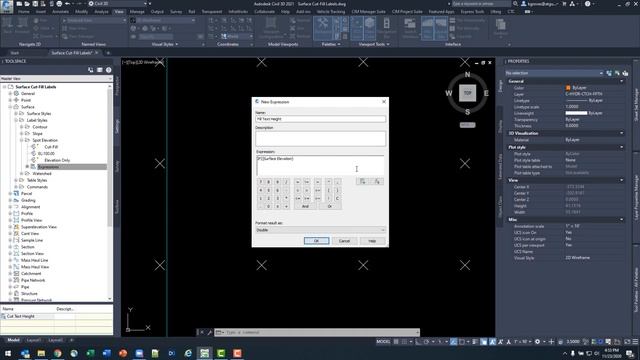Open the No selection dropdown in Properties
This screenshot has width=640, height=360.
[554, 73]
